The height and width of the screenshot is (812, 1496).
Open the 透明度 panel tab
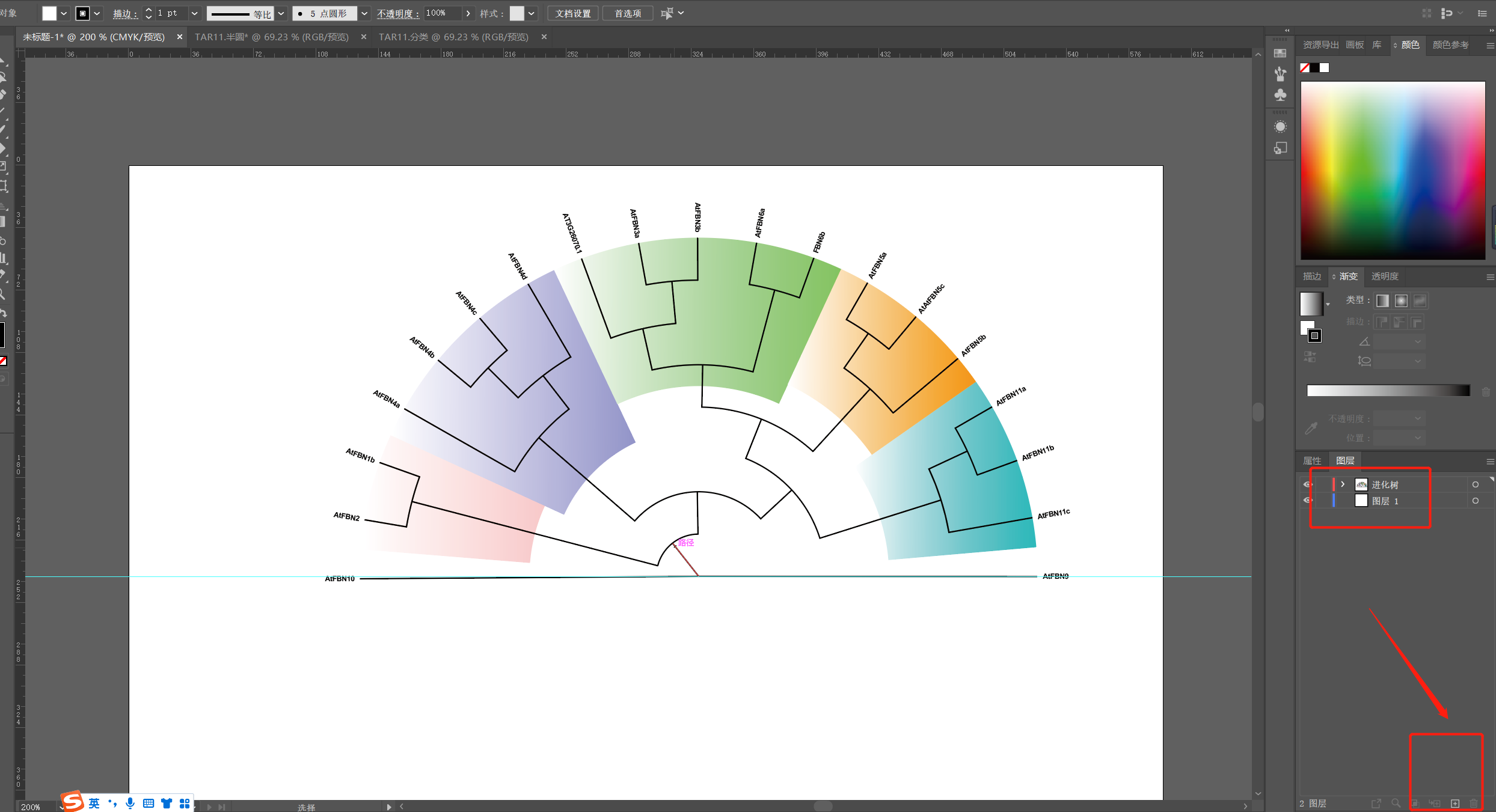point(1385,276)
